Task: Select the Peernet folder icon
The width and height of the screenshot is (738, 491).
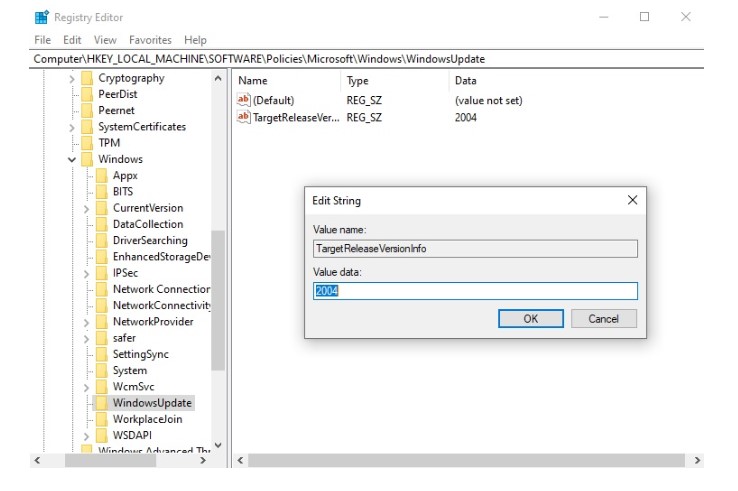Action: 87,111
